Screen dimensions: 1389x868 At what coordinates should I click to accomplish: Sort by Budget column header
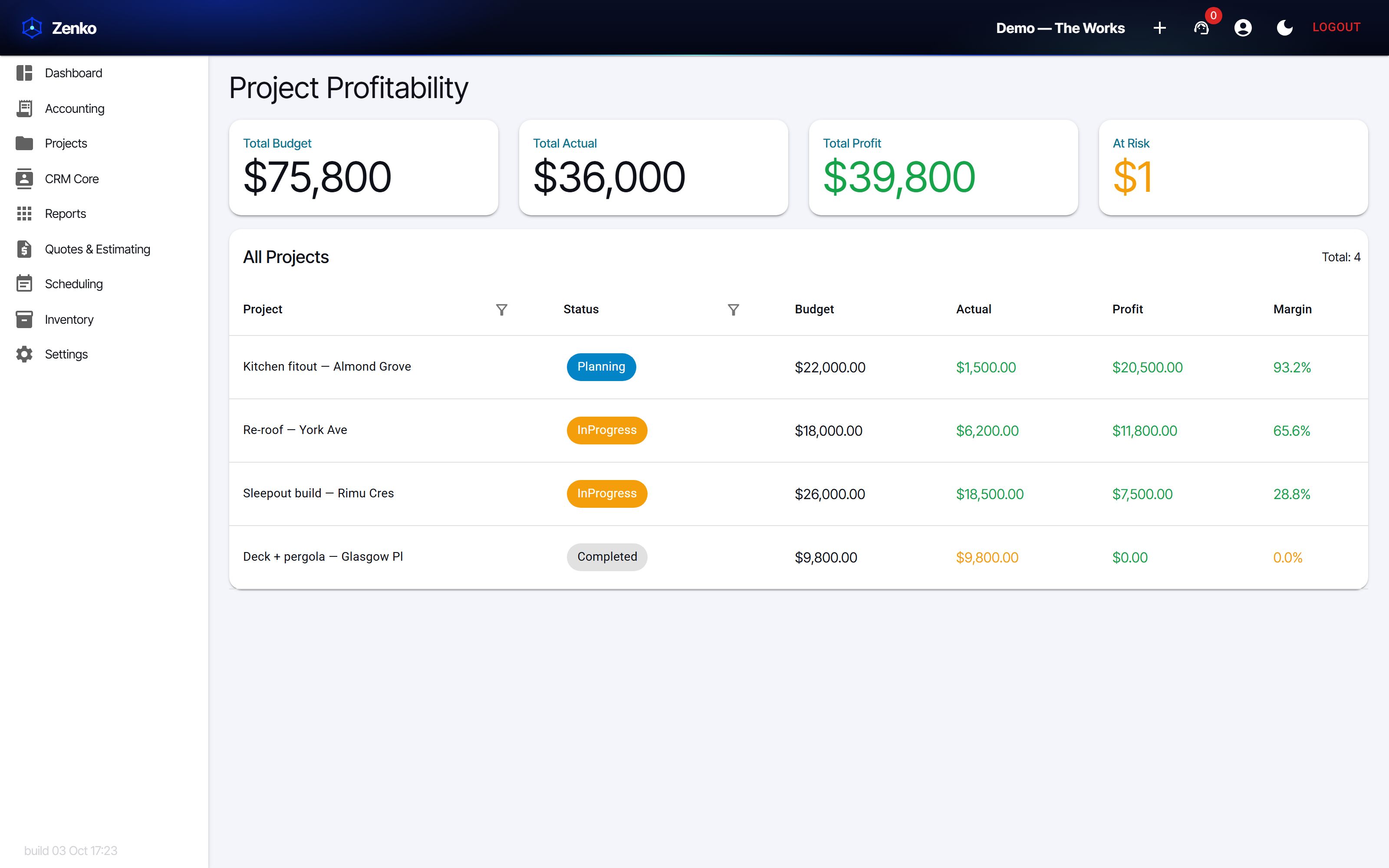814,309
